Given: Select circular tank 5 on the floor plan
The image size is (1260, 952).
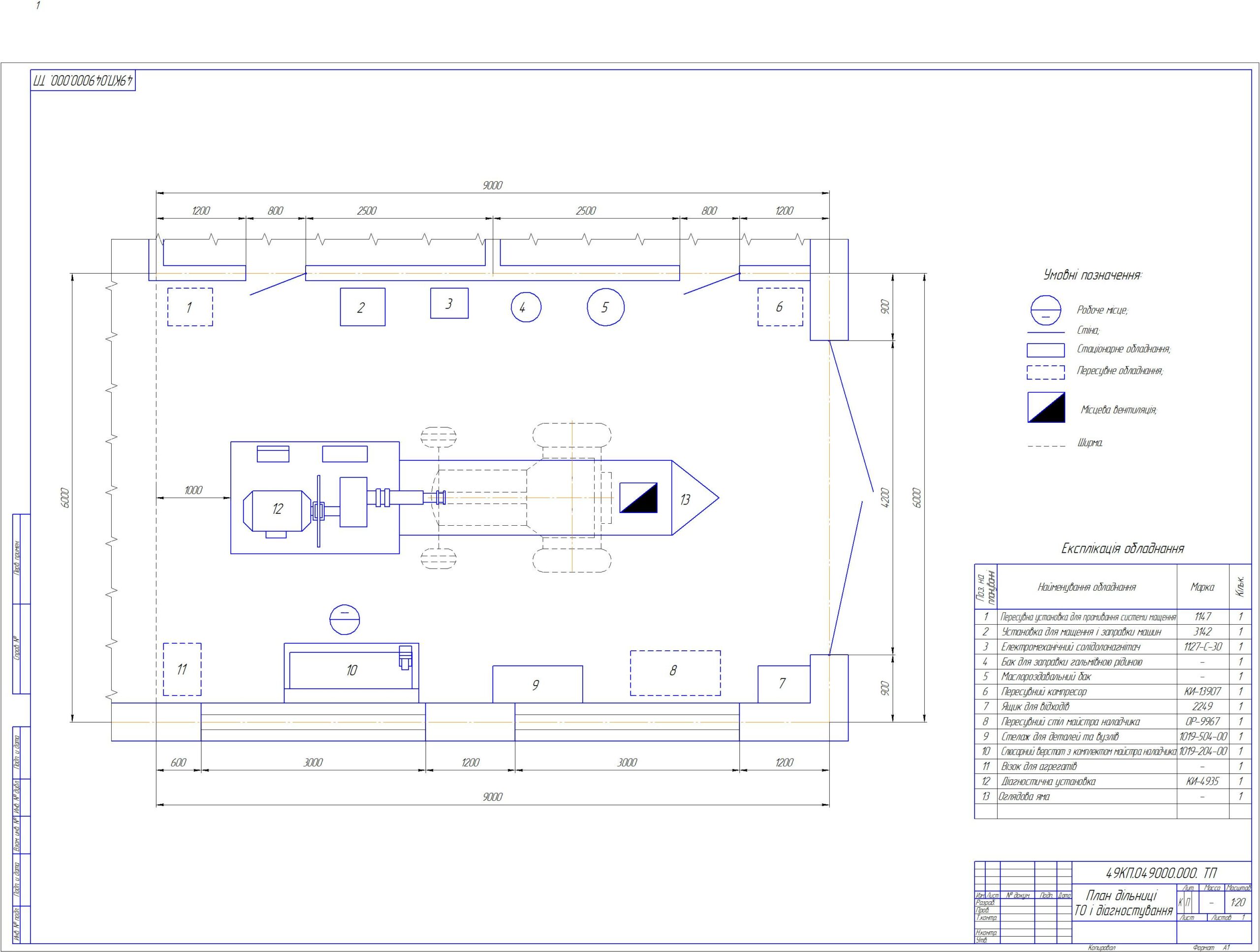Looking at the screenshot, I should [605, 307].
